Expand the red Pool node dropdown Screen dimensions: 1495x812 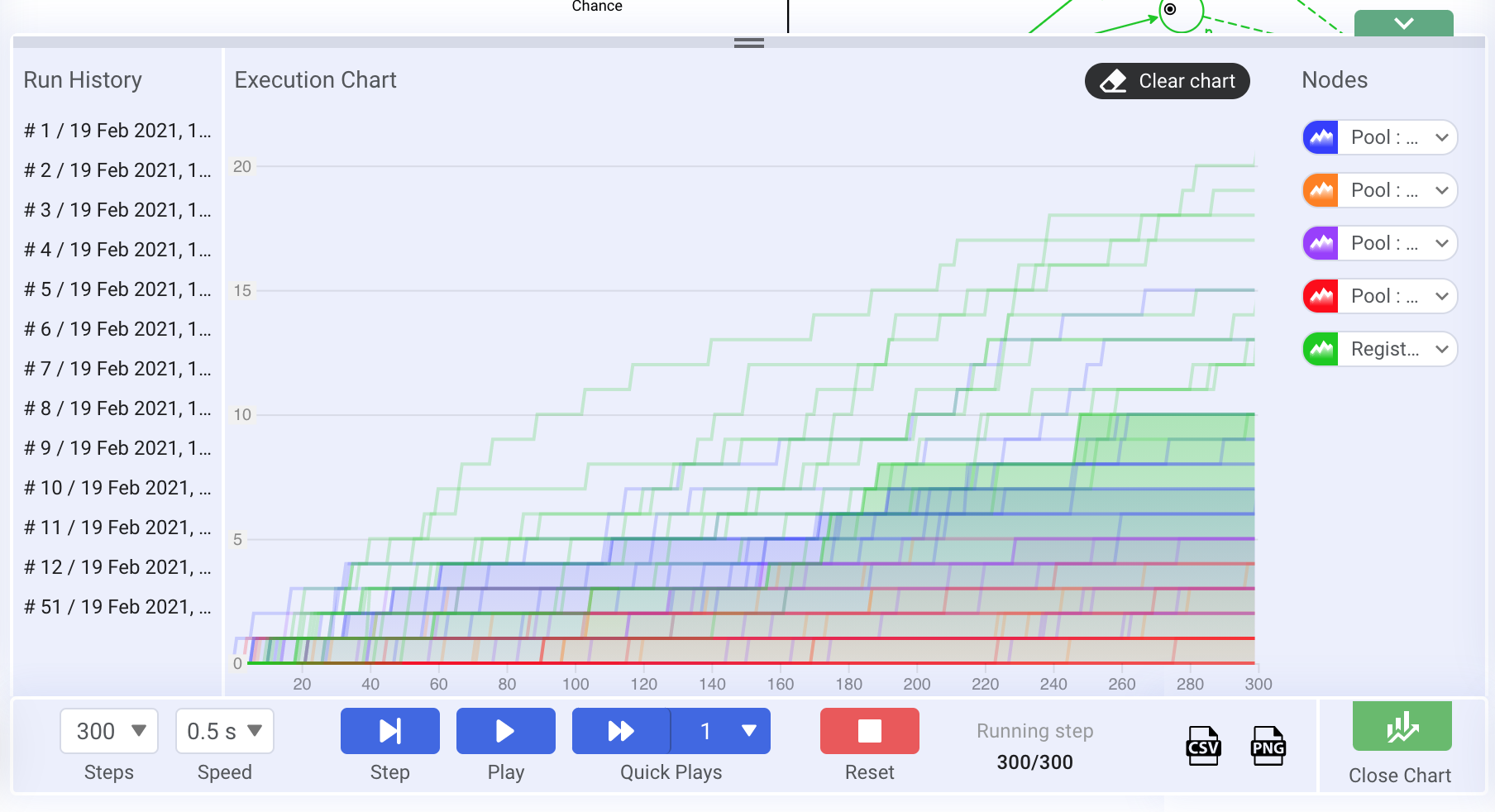(x=1441, y=296)
